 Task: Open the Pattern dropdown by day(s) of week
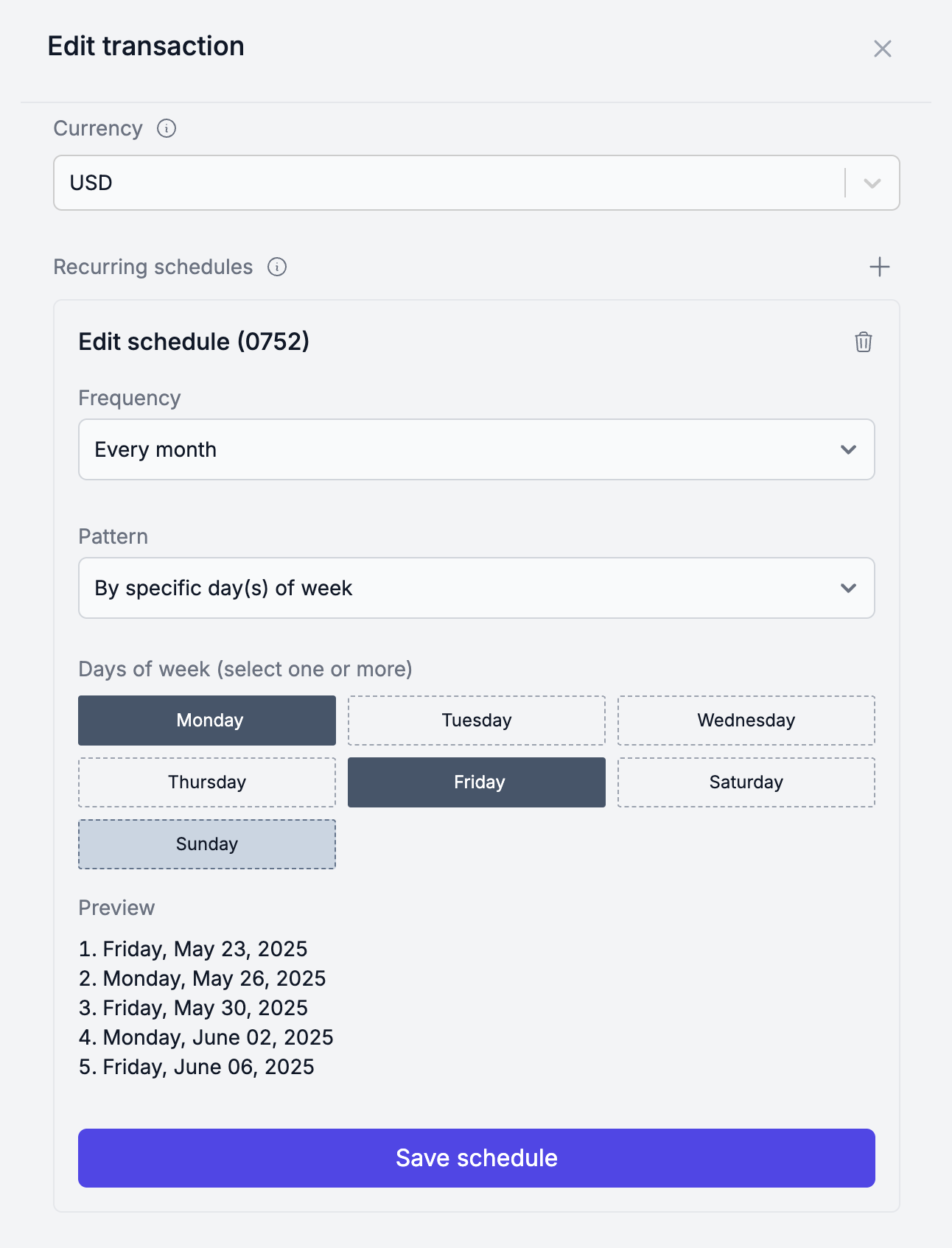coord(477,588)
